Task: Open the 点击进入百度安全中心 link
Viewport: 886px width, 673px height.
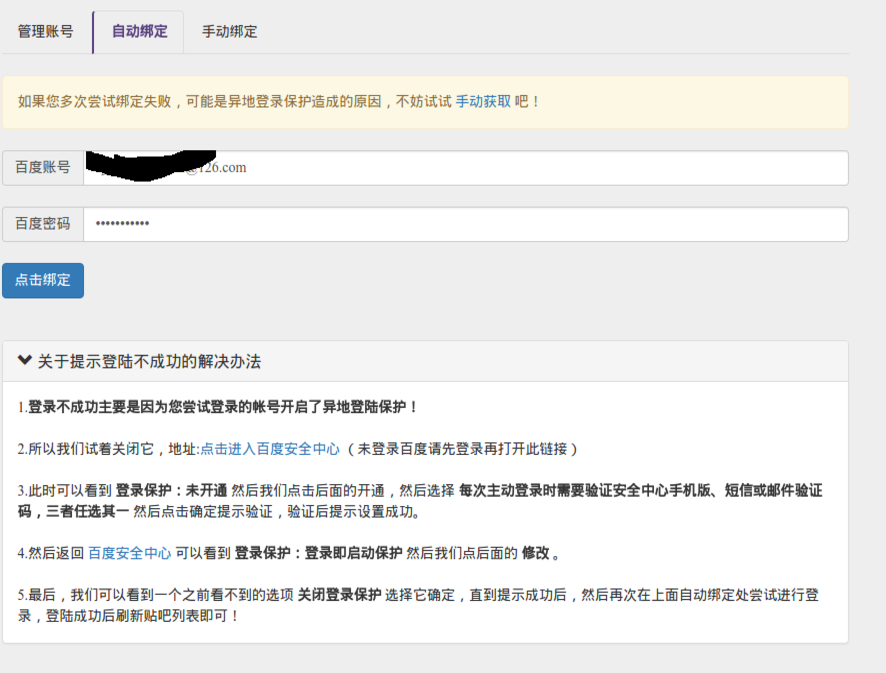Action: pyautogui.click(x=270, y=449)
